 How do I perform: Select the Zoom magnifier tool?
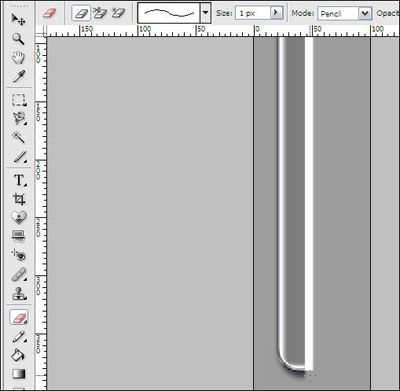[19, 39]
